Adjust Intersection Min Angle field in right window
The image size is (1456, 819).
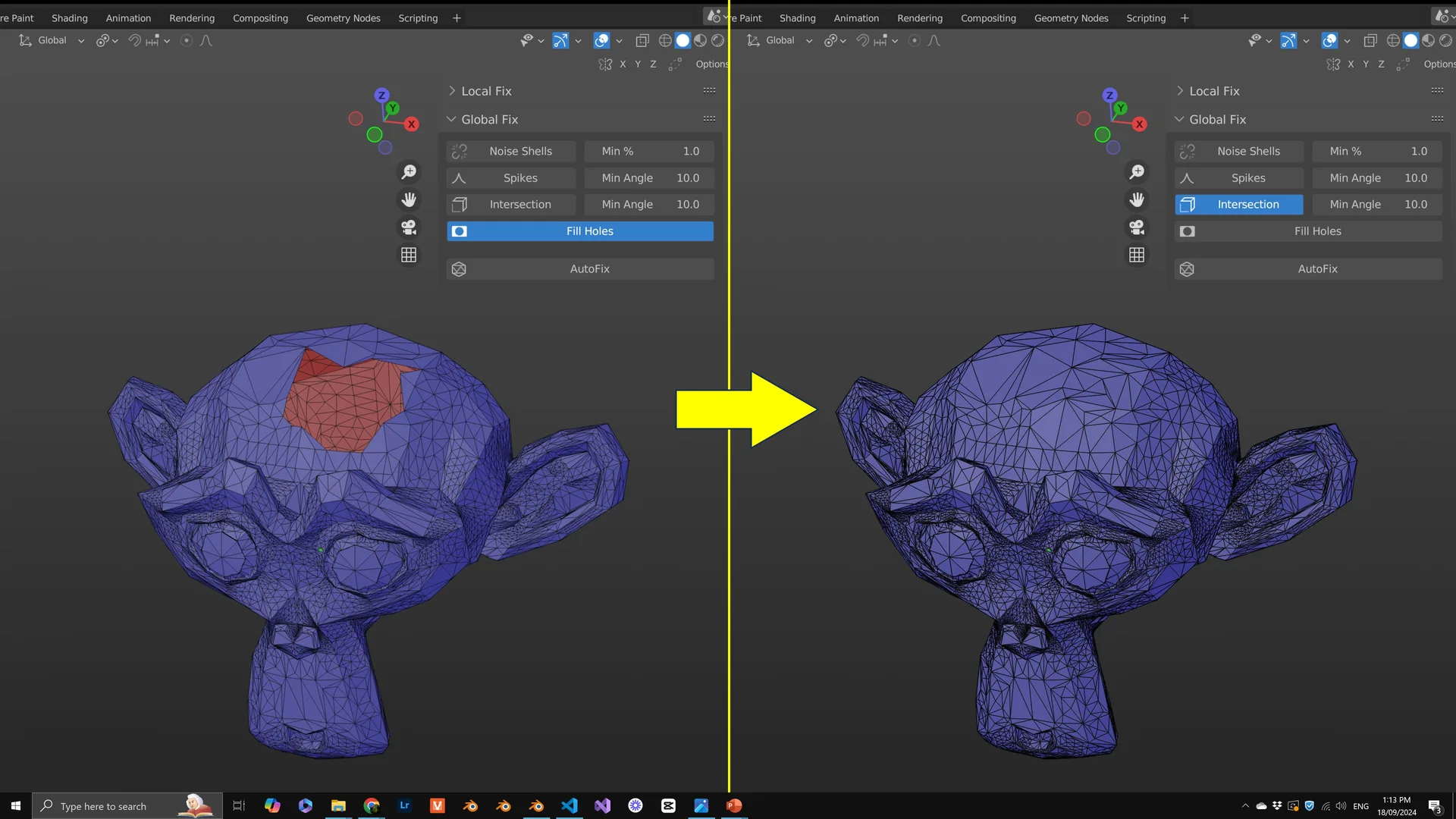point(1377,205)
